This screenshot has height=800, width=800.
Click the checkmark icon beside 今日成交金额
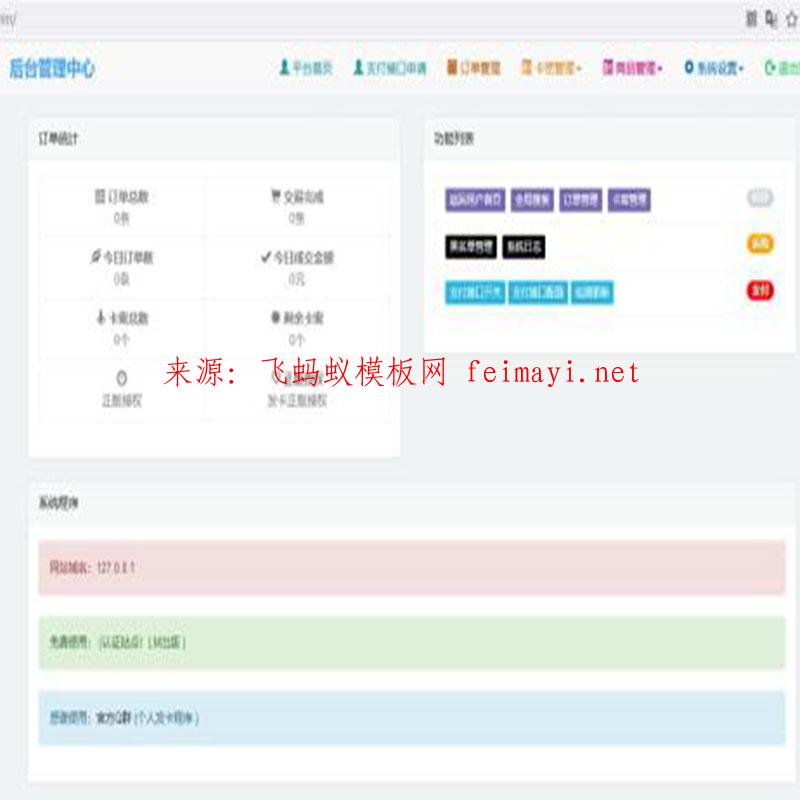265,257
